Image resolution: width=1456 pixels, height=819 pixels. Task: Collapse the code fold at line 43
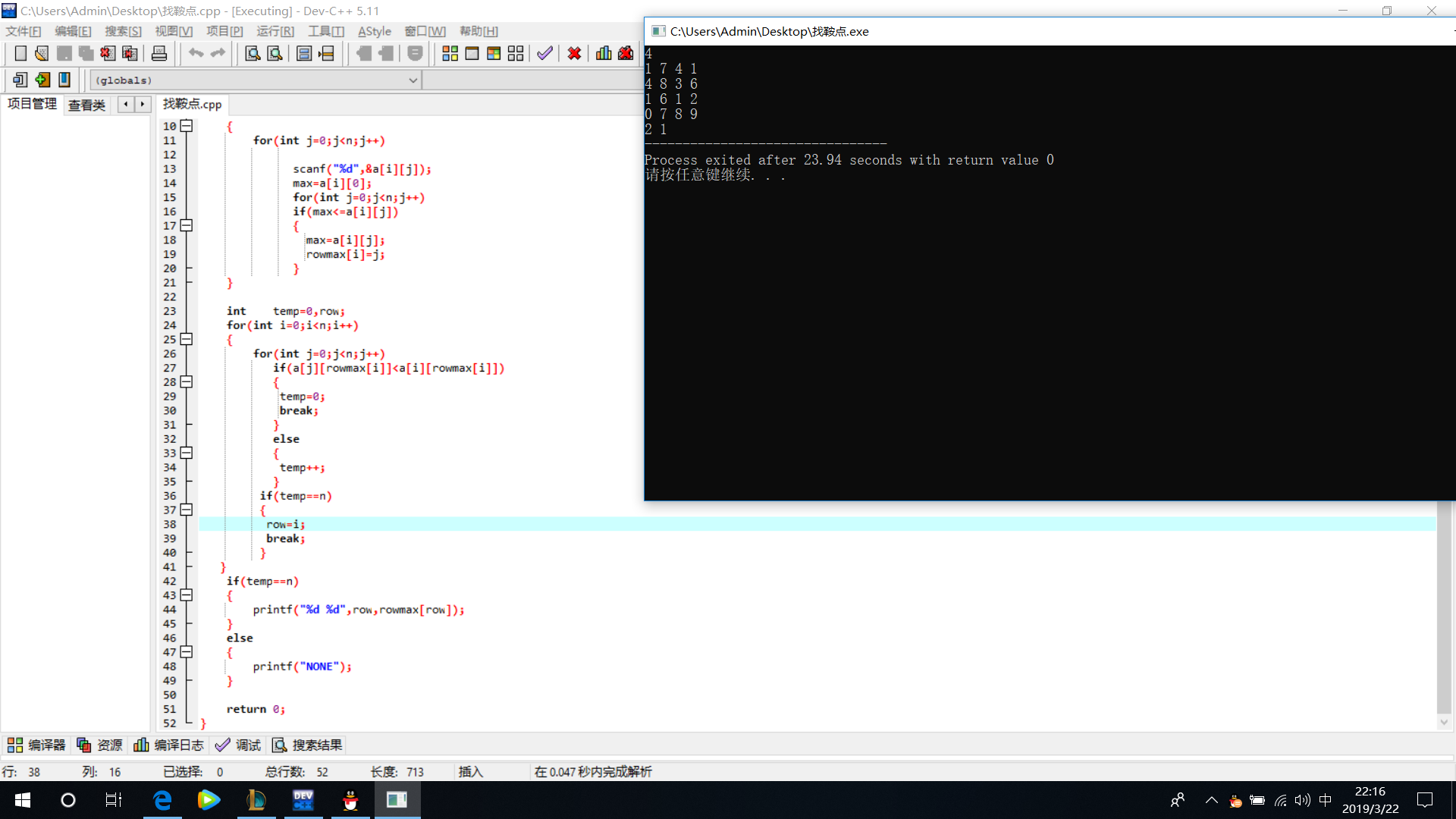click(187, 595)
